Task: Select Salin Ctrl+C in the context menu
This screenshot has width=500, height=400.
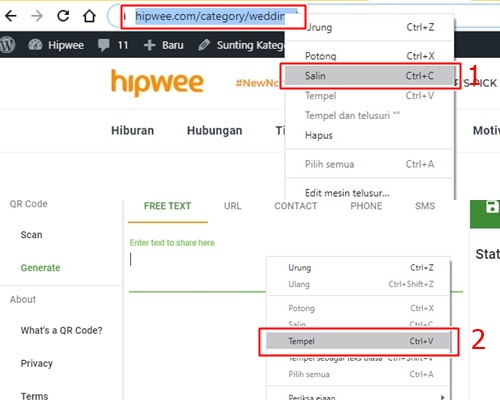Action: 369,76
